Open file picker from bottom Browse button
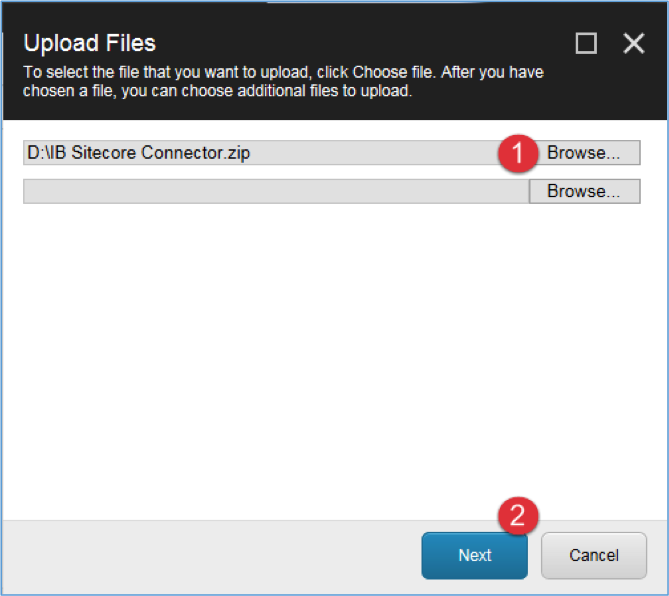The image size is (669, 596). [585, 191]
